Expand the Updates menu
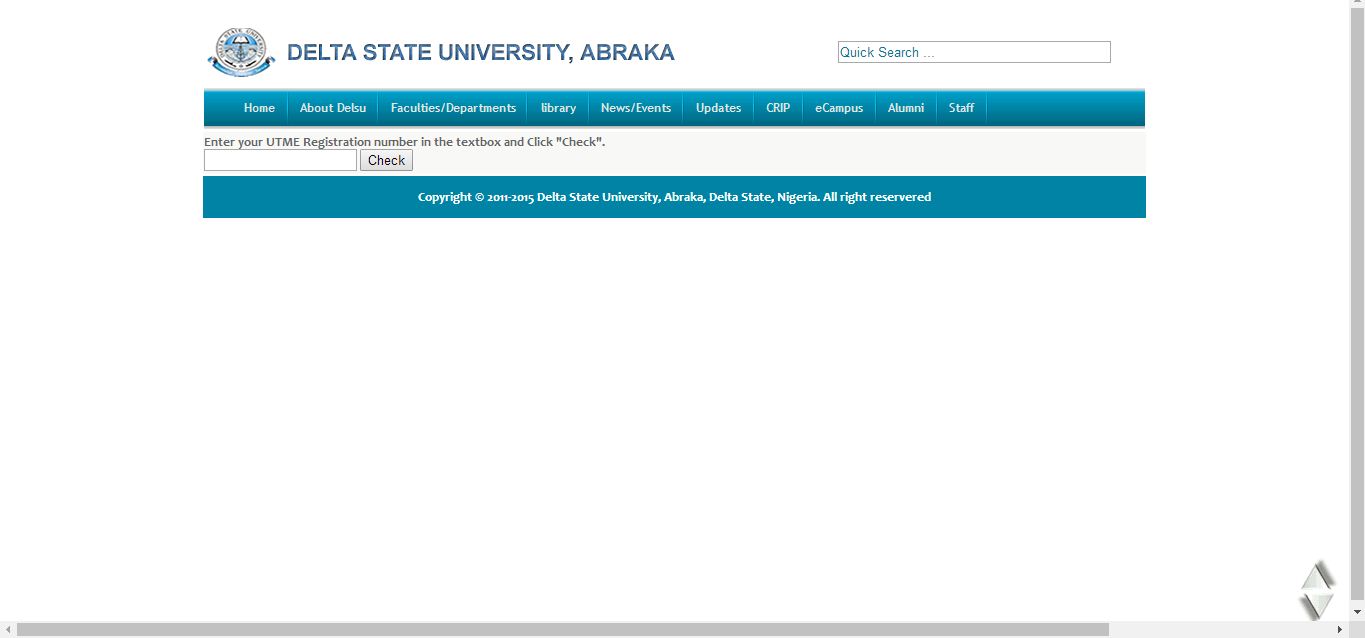Image resolution: width=1365 pixels, height=638 pixels. [718, 108]
